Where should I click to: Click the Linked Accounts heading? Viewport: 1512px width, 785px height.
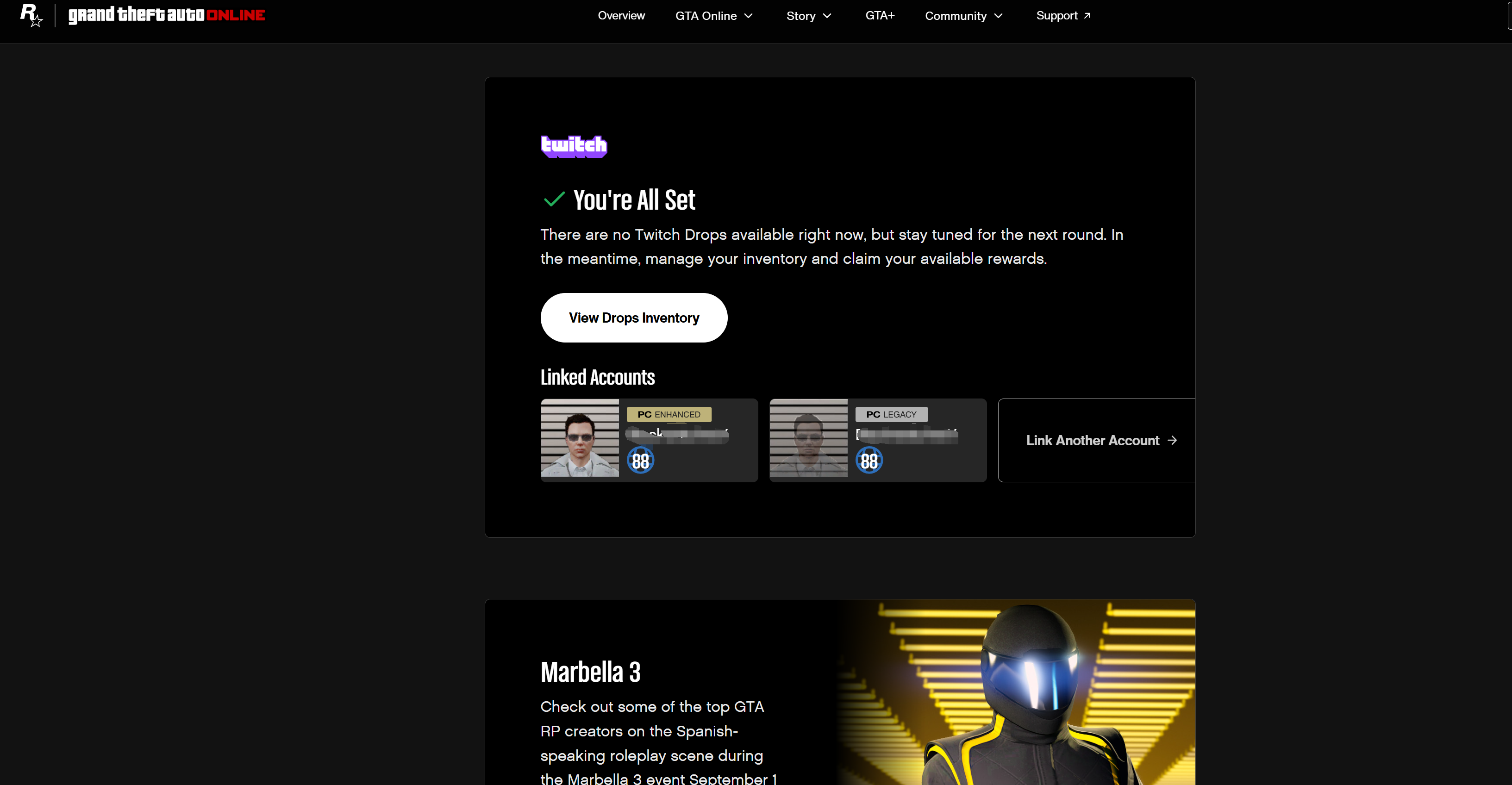pos(598,377)
